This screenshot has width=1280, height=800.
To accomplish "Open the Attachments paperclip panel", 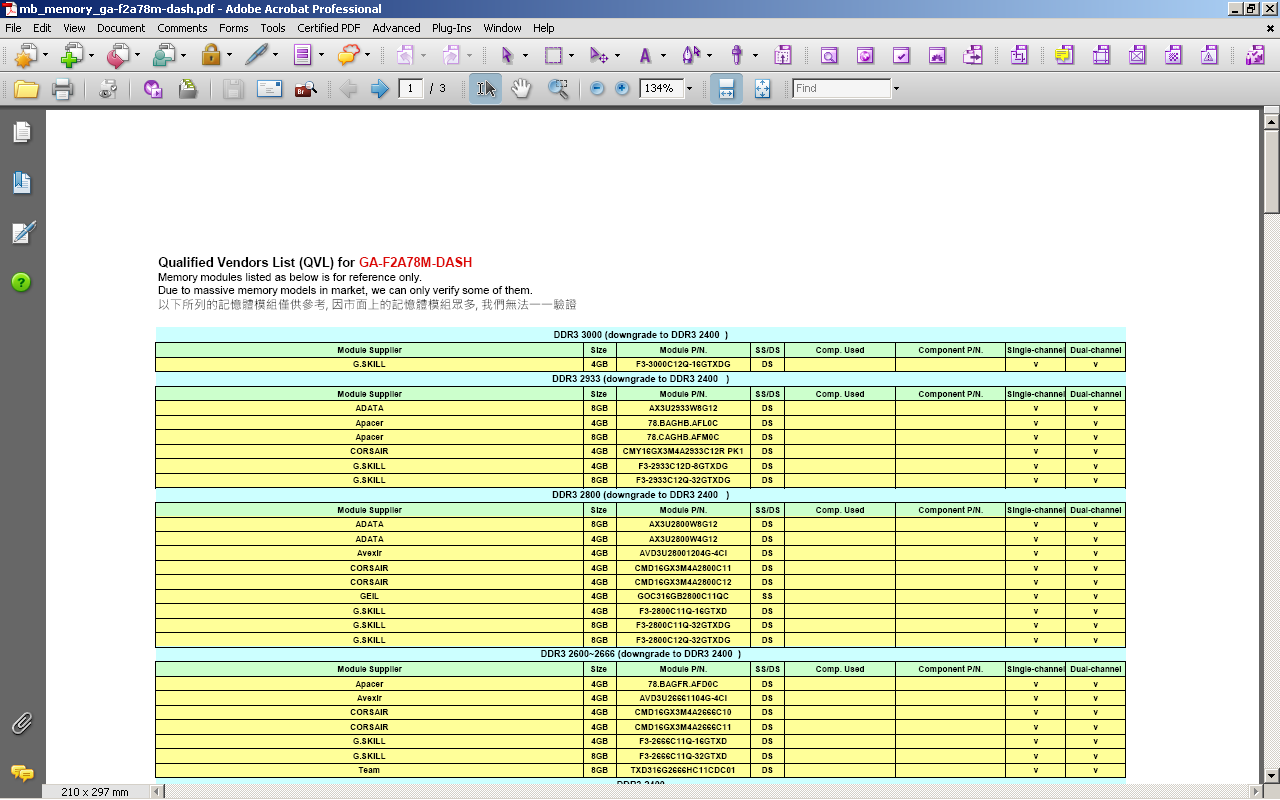I will (22, 723).
